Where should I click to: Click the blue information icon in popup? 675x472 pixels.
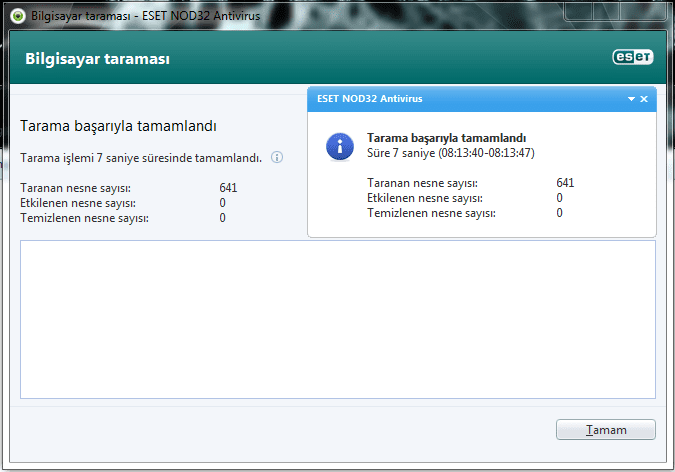tap(340, 146)
